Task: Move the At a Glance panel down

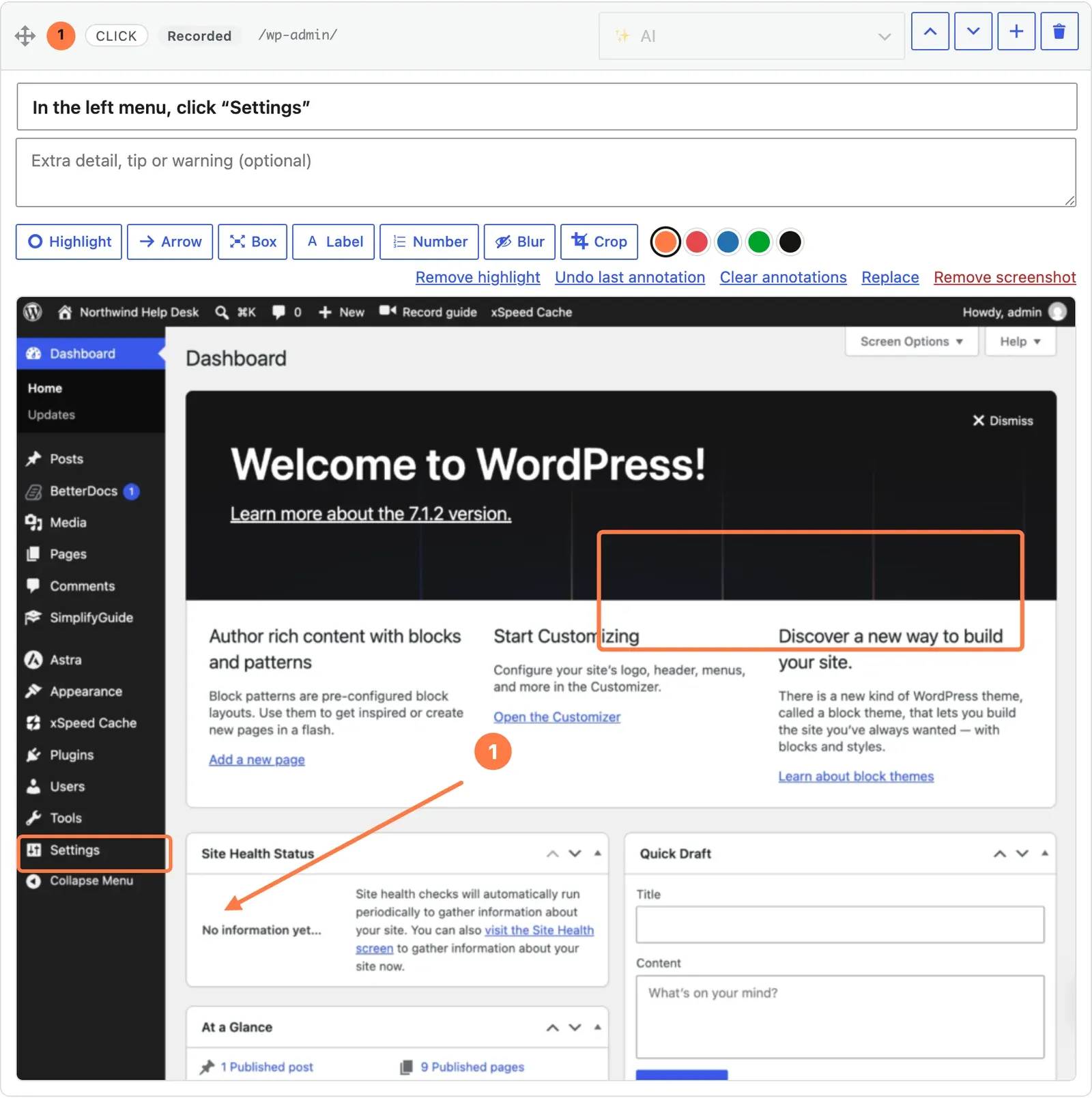Action: pyautogui.click(x=575, y=1027)
